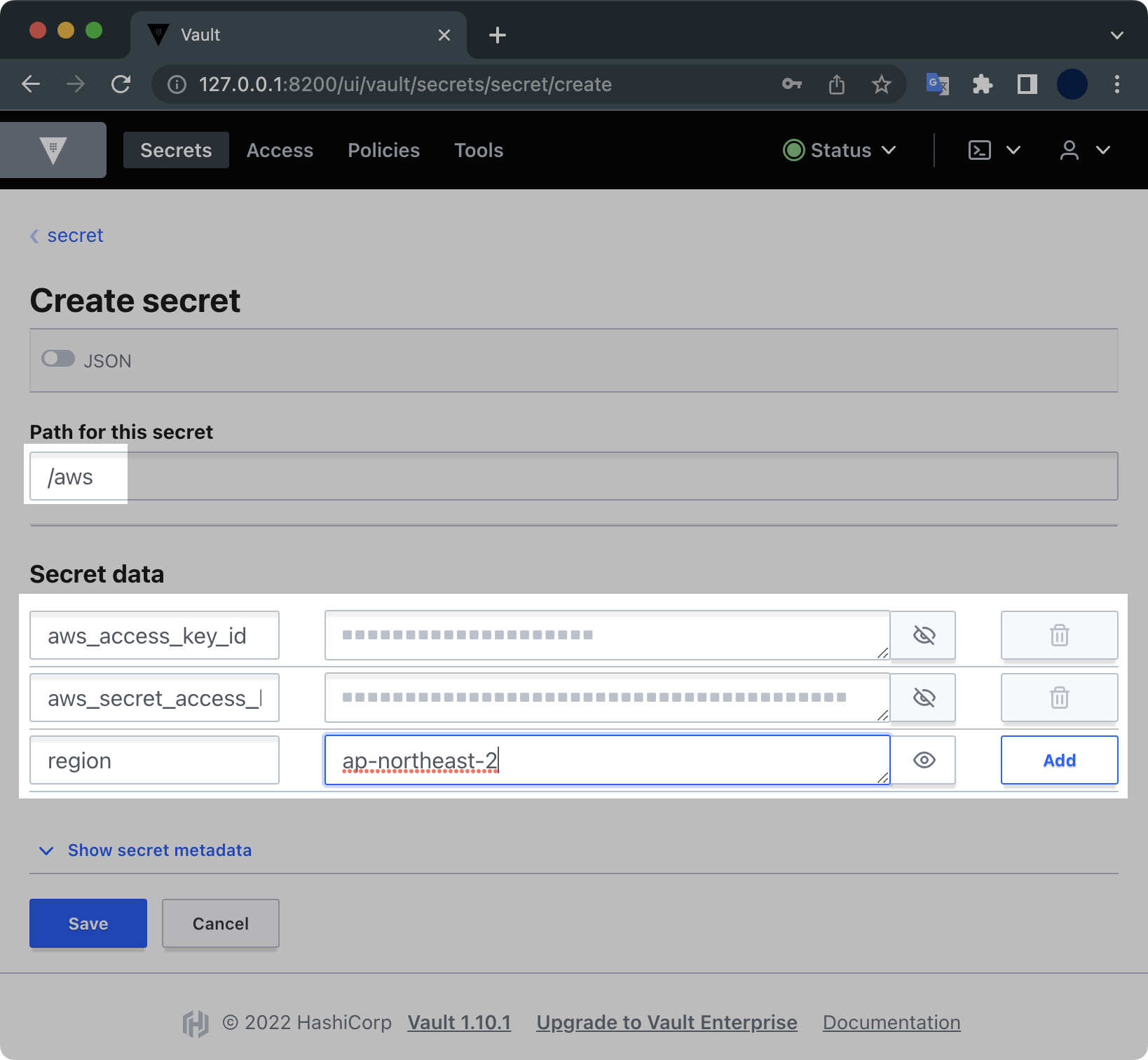Reload the page in the browser
Screen dimensions: 1148x1060
point(121,85)
